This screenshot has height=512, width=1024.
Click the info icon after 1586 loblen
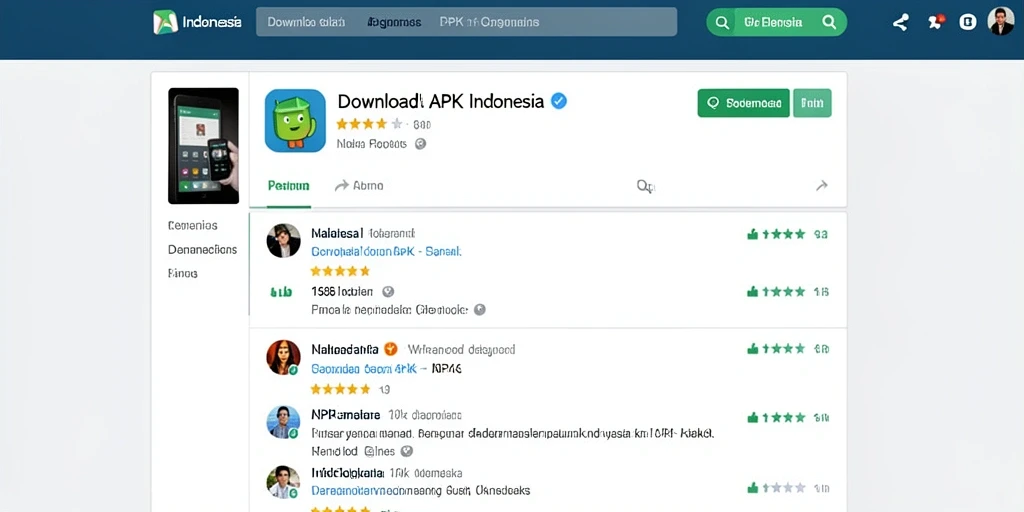pos(388,291)
